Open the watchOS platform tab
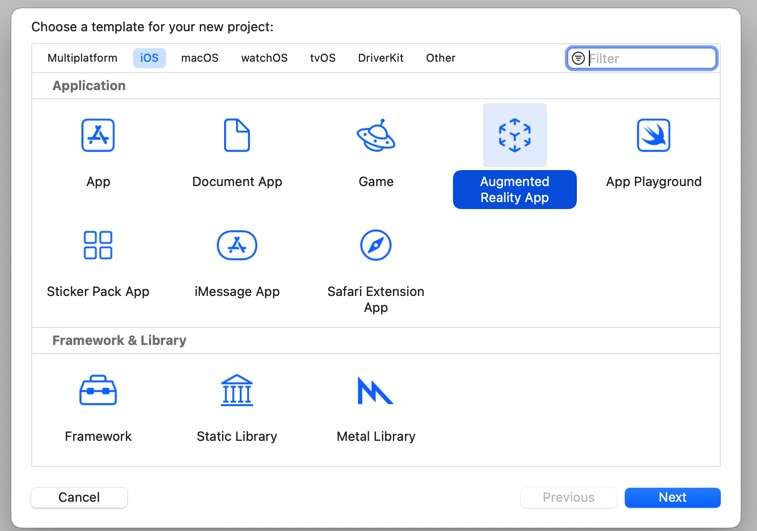This screenshot has height=531, width=757. click(x=264, y=58)
